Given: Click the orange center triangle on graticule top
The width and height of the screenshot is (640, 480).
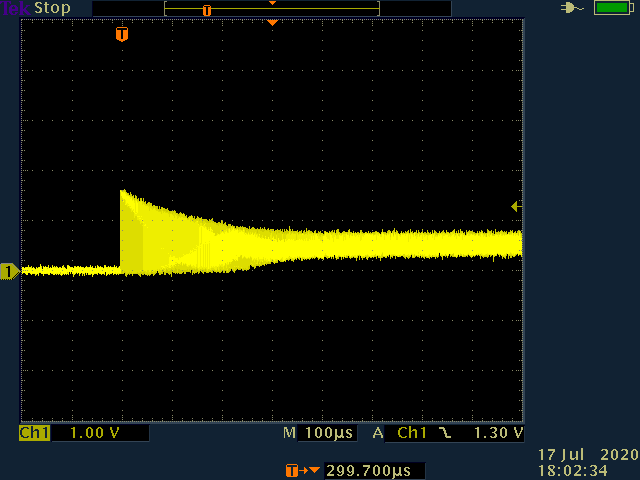Looking at the screenshot, I should (272, 23).
